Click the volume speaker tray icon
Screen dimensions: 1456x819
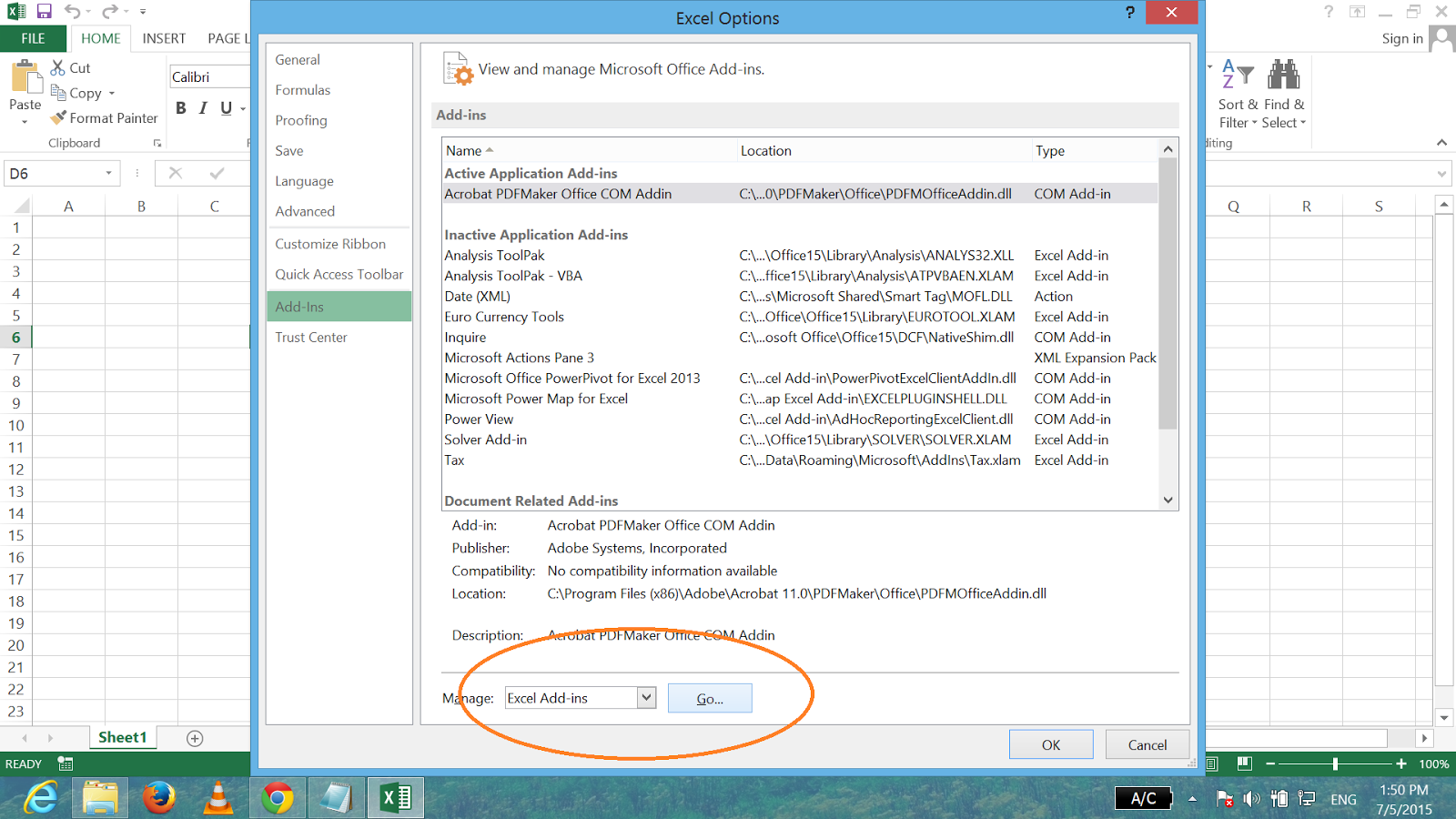1252,799
